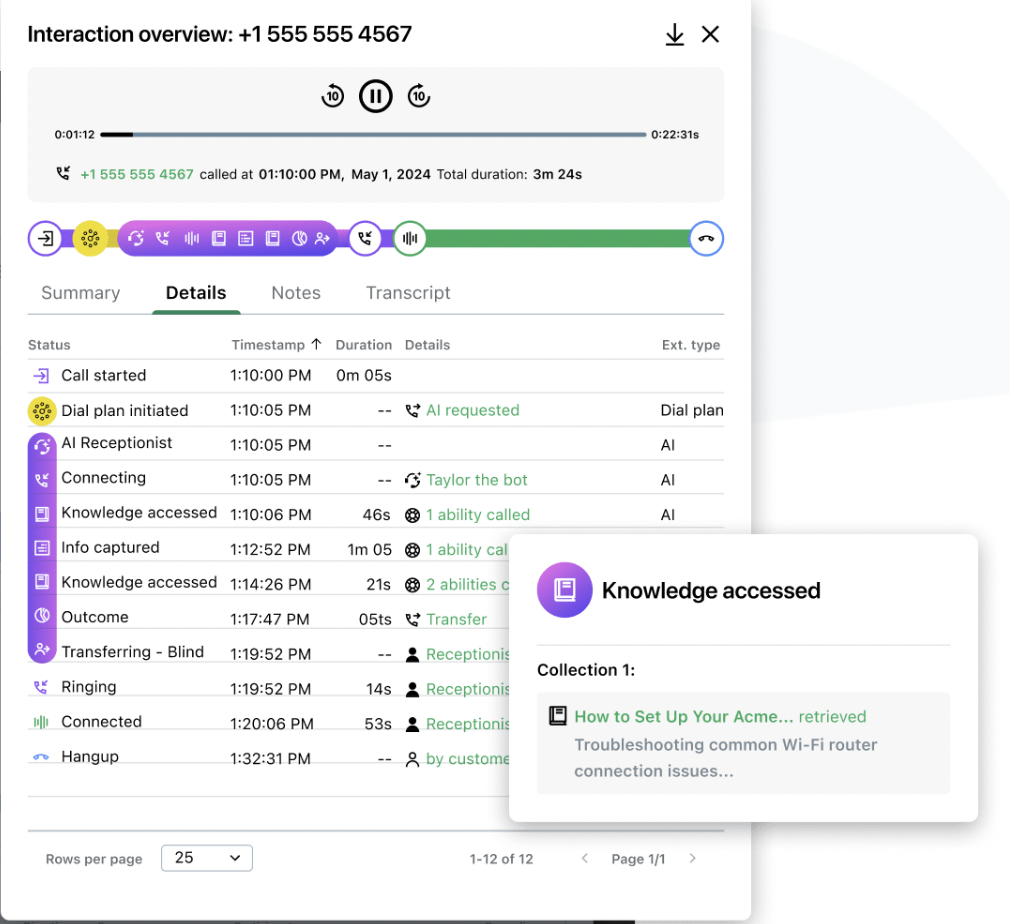Select the Hangup marker at timeline end

click(x=706, y=238)
